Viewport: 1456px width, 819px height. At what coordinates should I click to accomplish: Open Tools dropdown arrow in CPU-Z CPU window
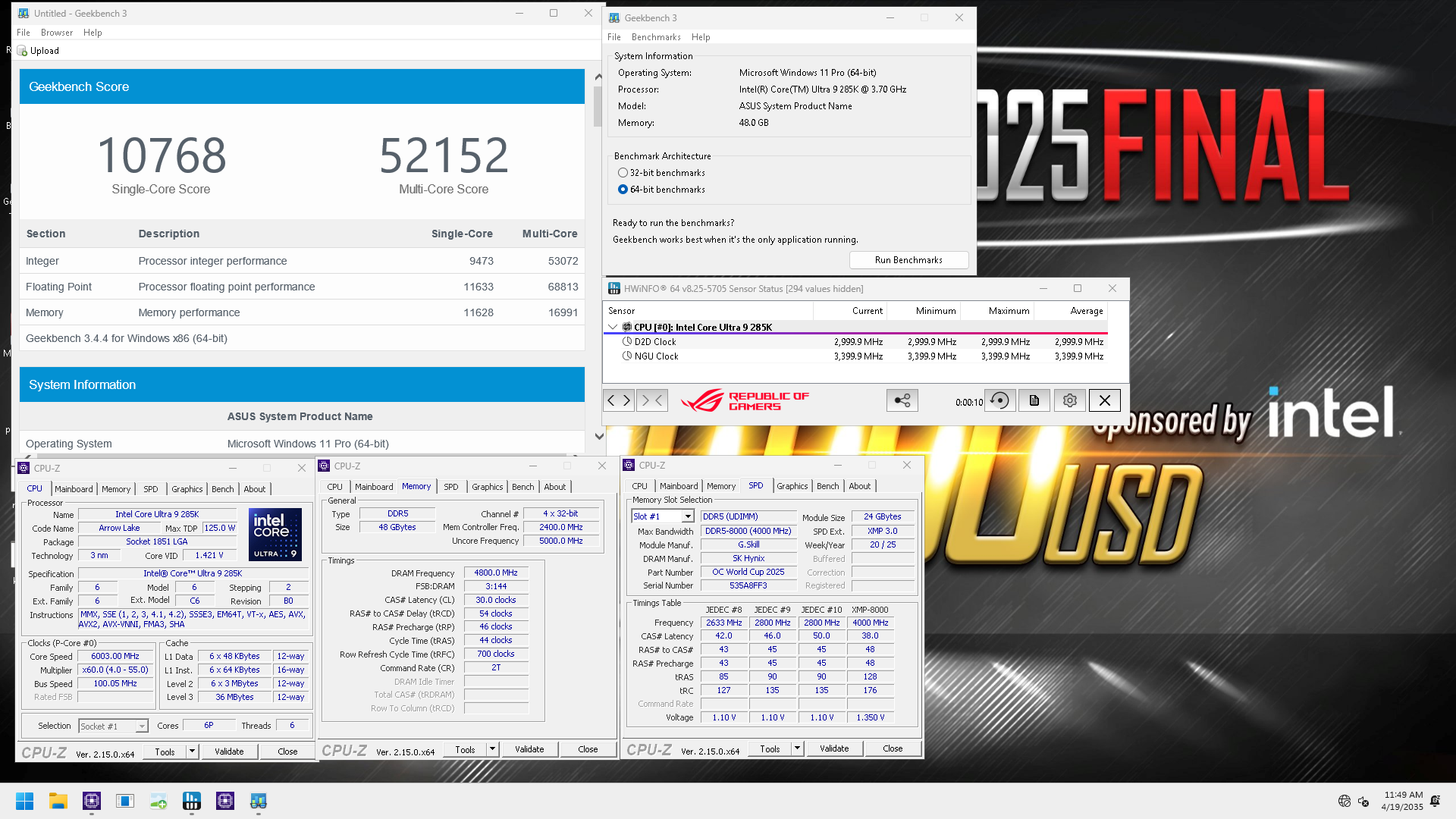pos(193,752)
